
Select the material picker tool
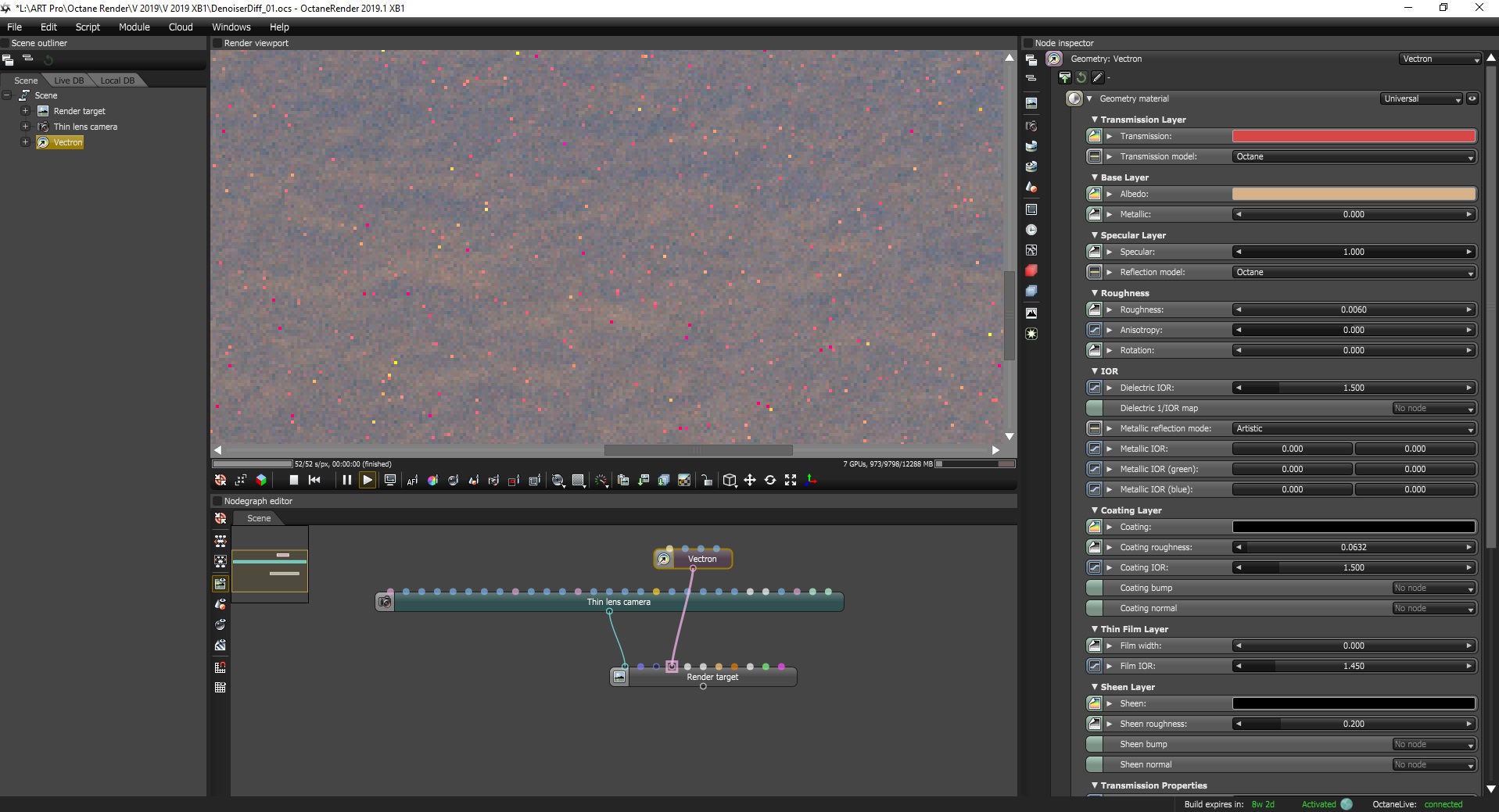tap(453, 481)
